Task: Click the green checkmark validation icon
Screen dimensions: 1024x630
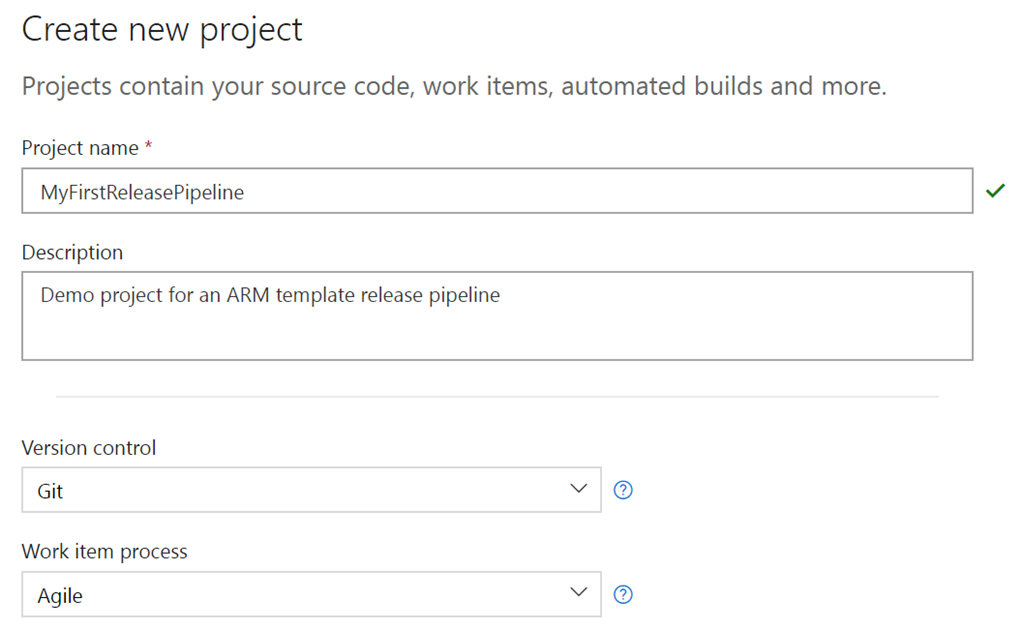Action: pyautogui.click(x=994, y=191)
